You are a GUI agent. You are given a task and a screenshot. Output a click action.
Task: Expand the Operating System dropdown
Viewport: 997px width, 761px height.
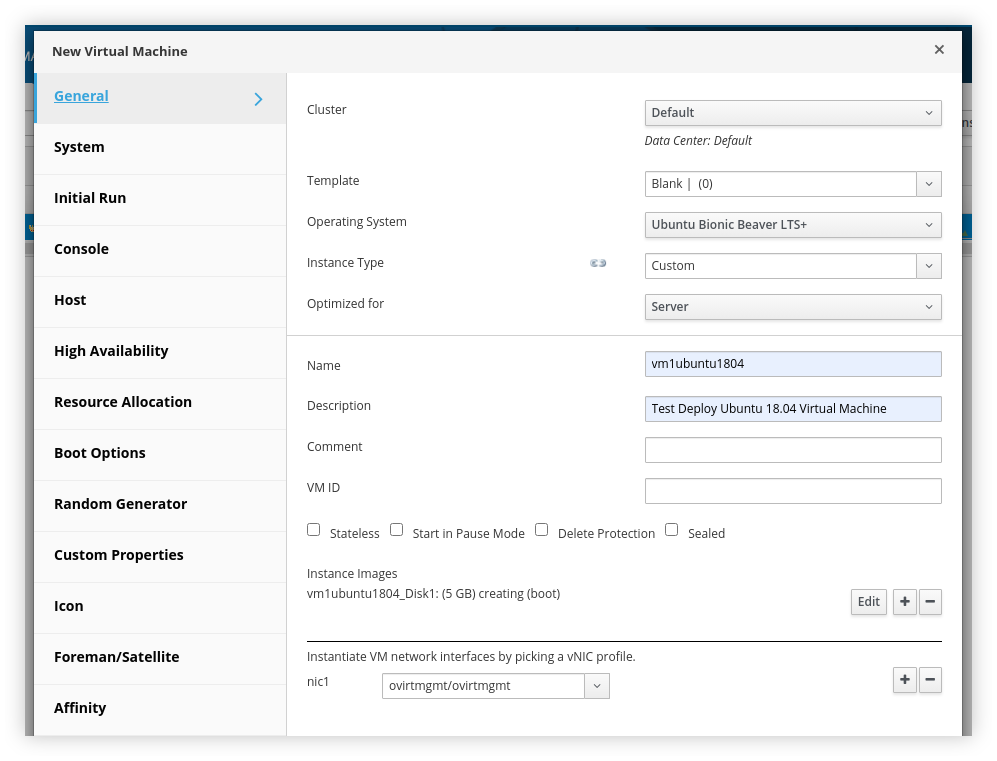[793, 225]
